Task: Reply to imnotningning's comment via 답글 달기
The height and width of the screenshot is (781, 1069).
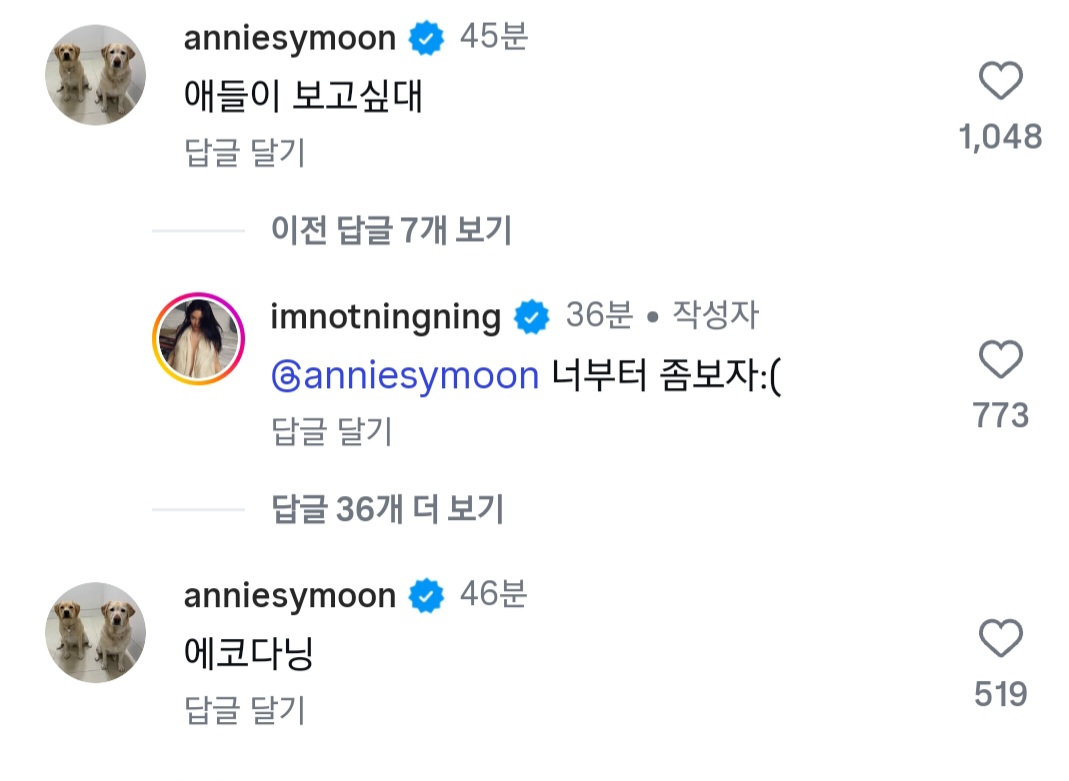Action: point(331,431)
